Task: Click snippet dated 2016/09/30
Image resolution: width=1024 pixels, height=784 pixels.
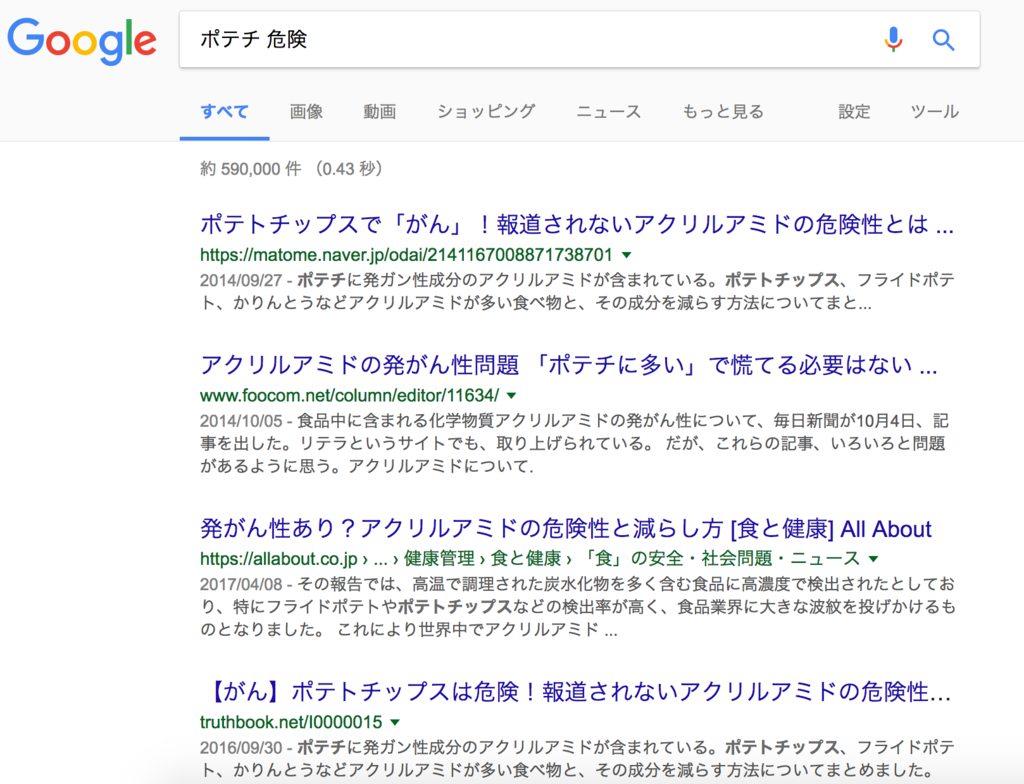Action: click(577, 759)
